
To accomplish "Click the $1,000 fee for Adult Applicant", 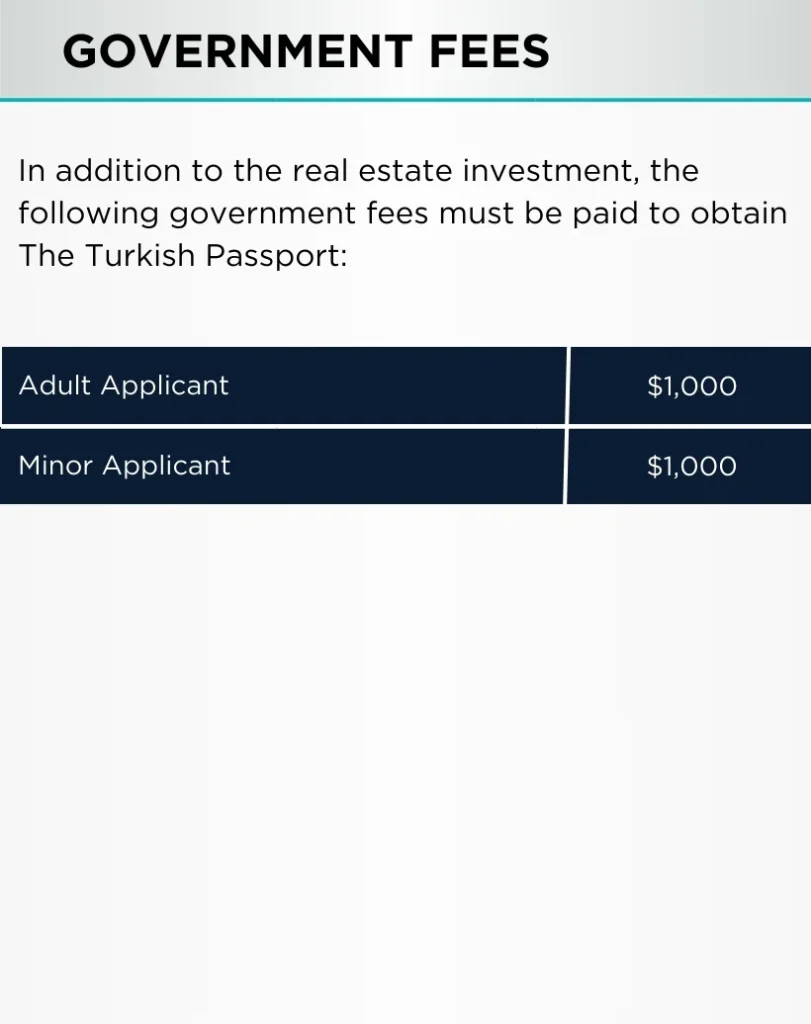I will point(692,386).
